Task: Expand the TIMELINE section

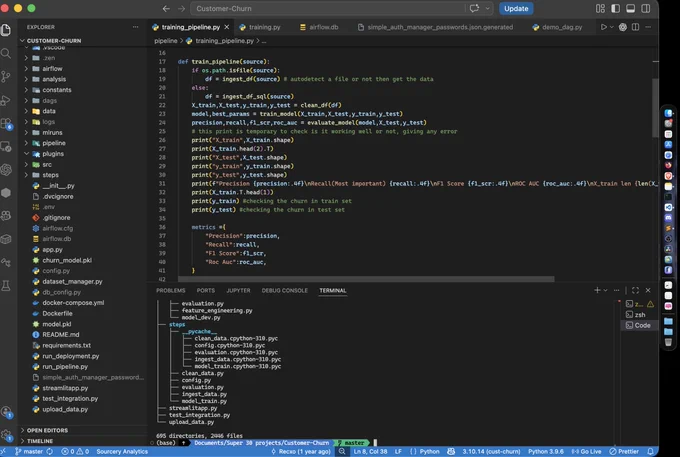Action: click(x=40, y=441)
